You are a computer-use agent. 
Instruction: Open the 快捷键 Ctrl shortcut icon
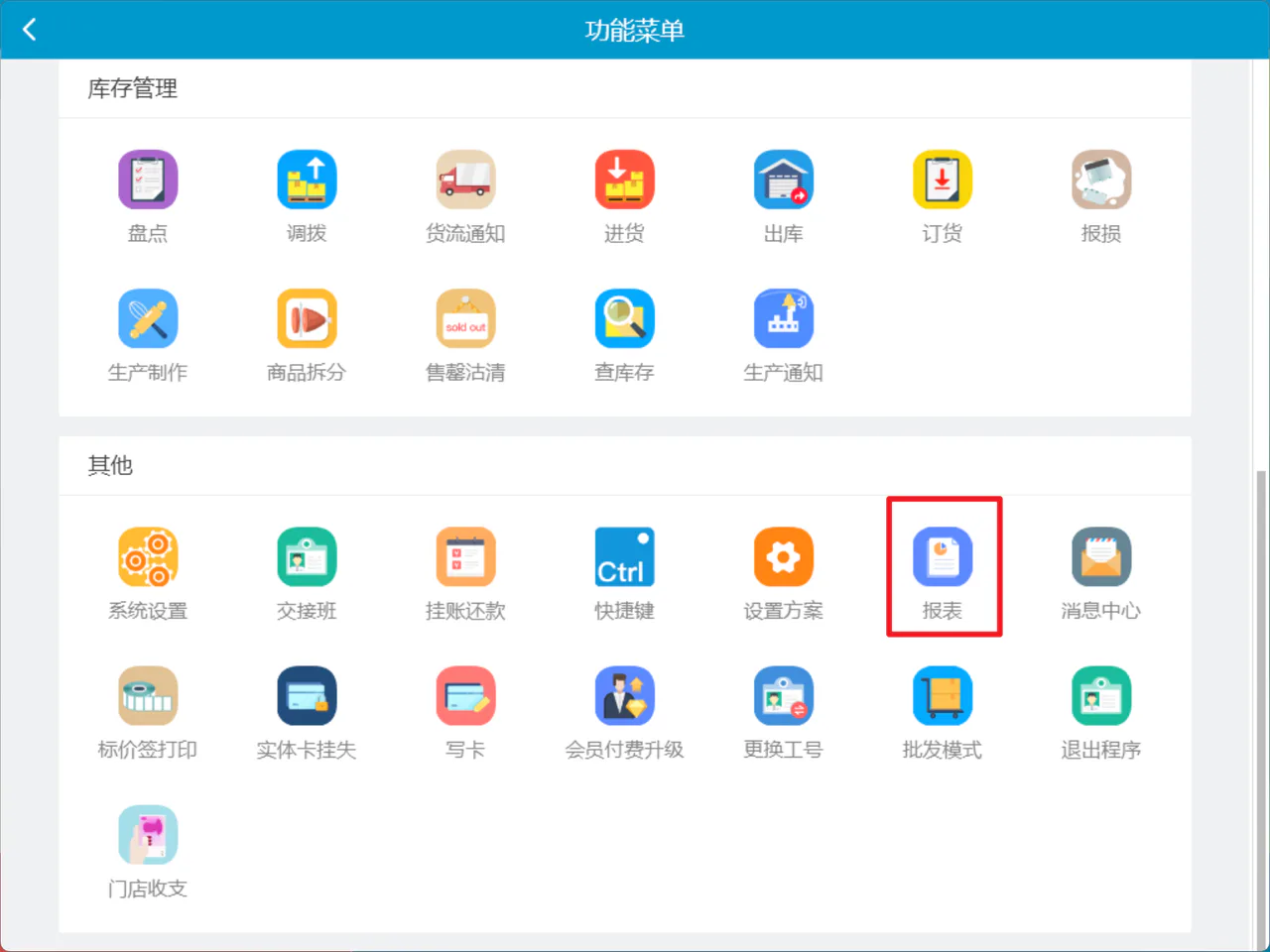[624, 556]
